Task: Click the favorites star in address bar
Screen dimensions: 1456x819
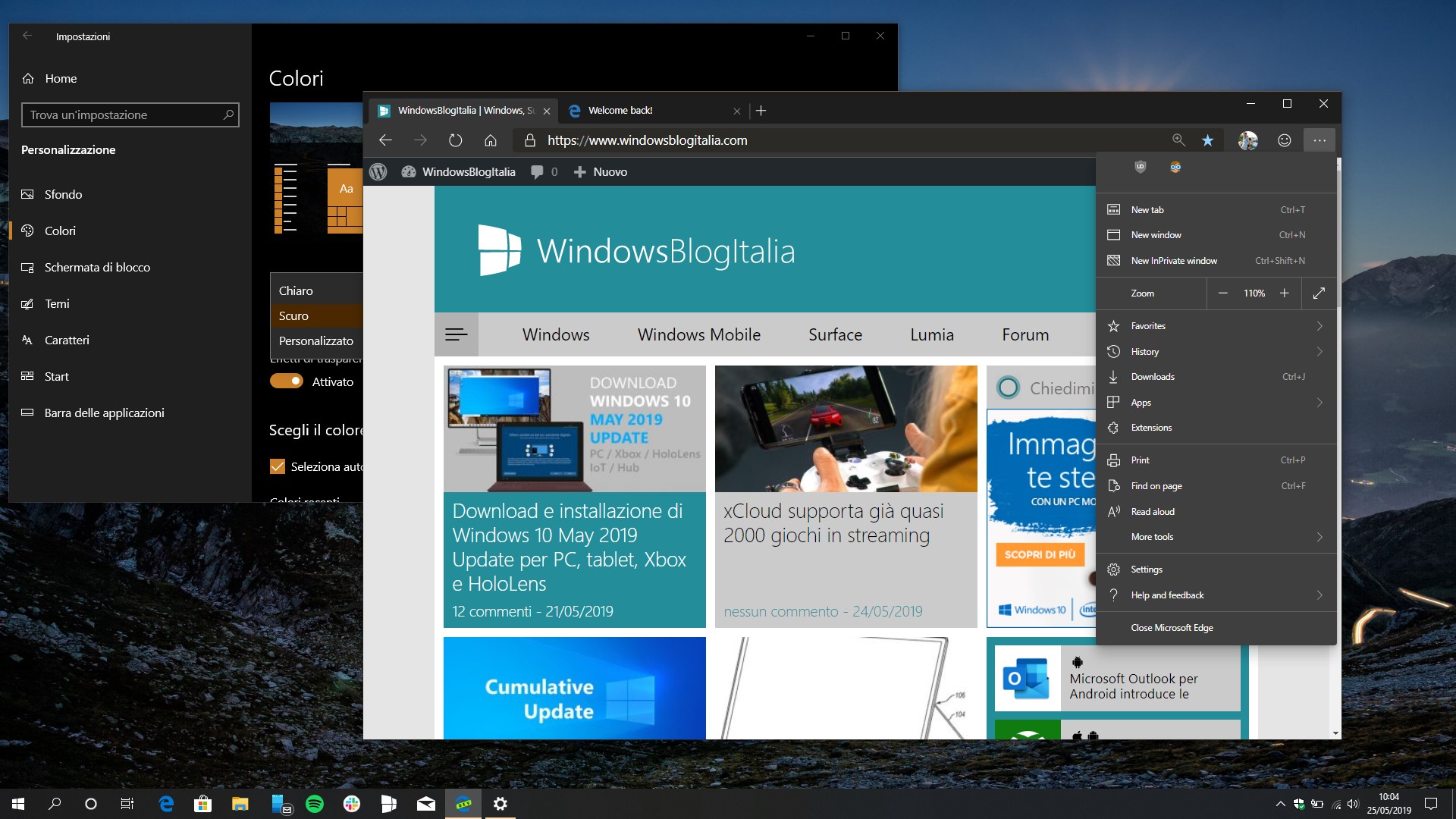Action: (1208, 140)
